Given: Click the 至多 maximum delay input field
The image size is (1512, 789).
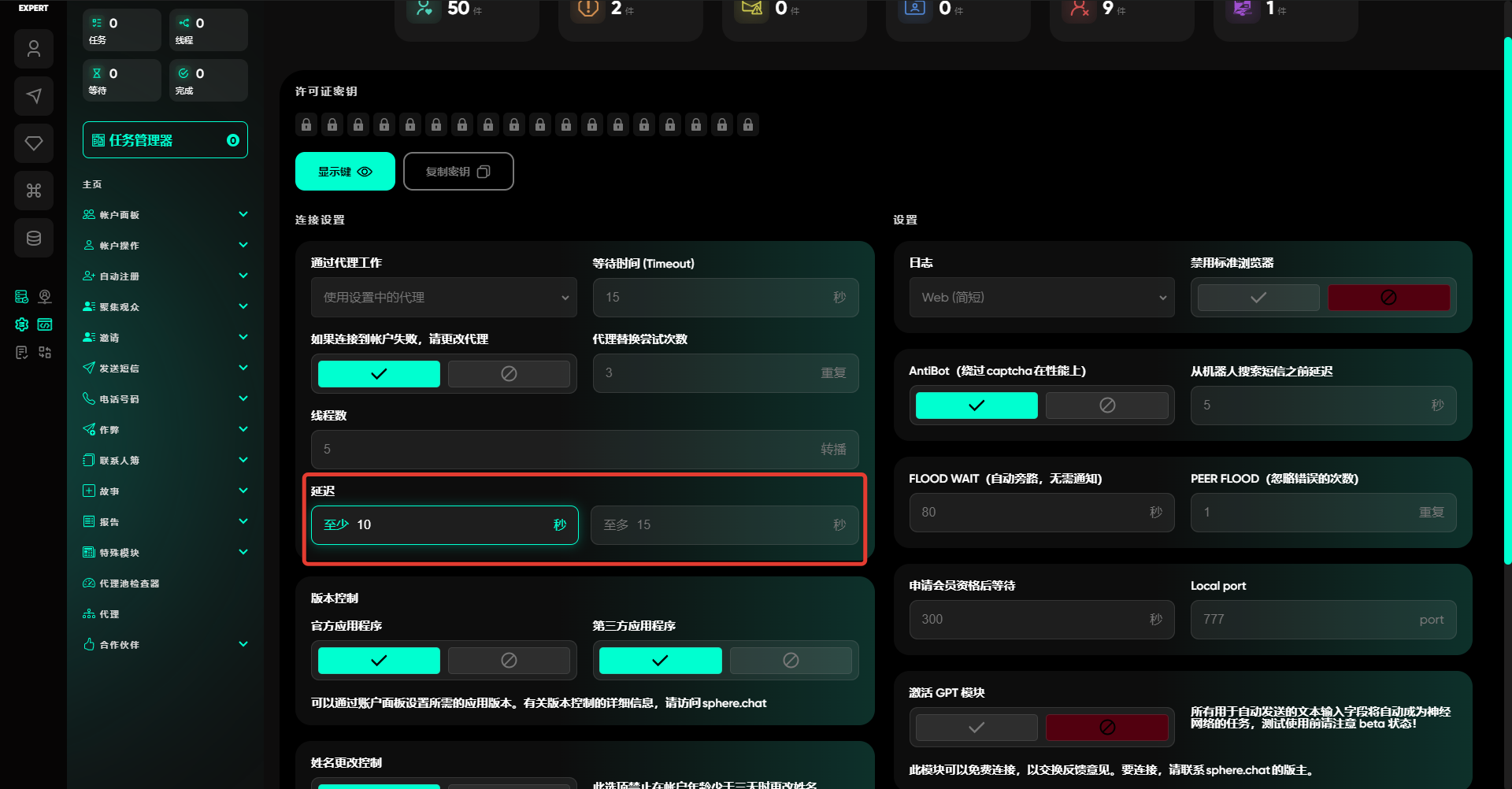Looking at the screenshot, I should click(x=724, y=525).
